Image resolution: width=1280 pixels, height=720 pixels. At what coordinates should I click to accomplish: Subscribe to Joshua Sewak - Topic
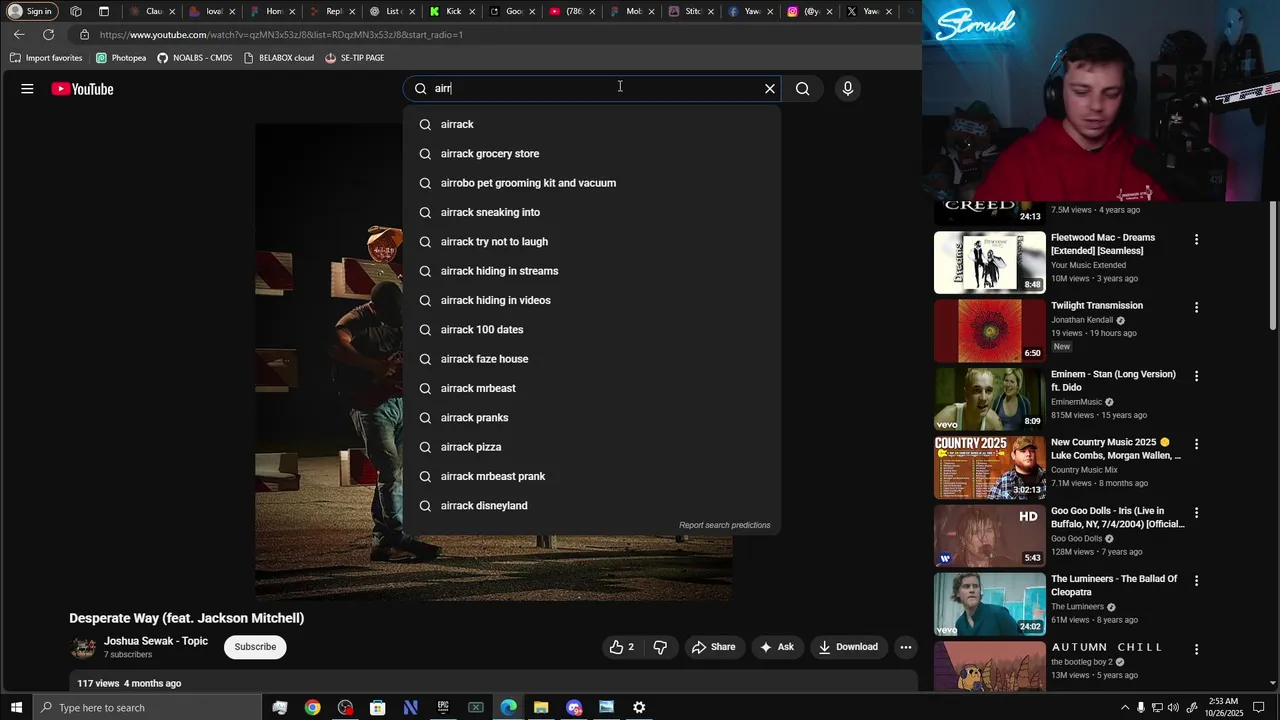click(x=255, y=647)
